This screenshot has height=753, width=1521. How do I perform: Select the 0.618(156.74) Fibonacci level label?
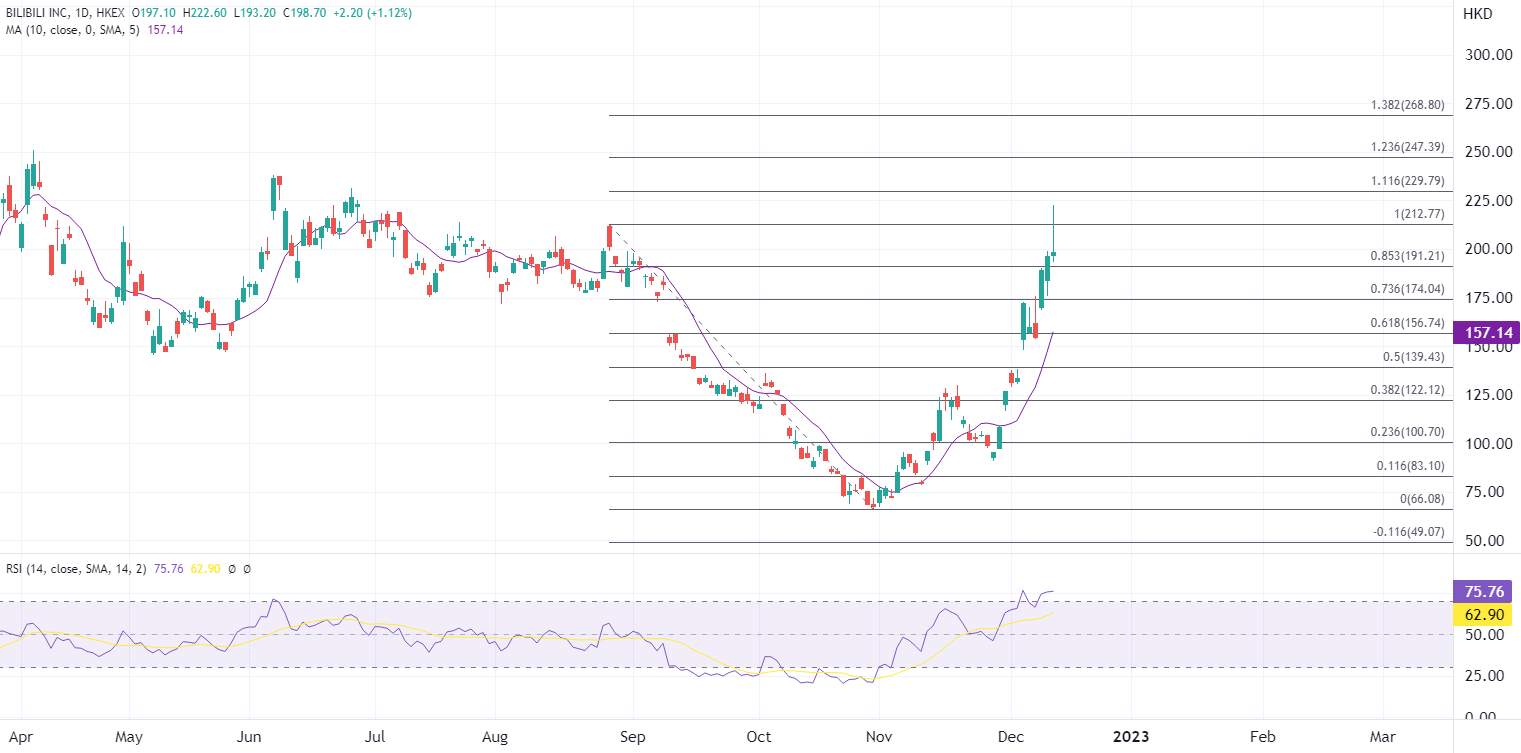point(1408,323)
